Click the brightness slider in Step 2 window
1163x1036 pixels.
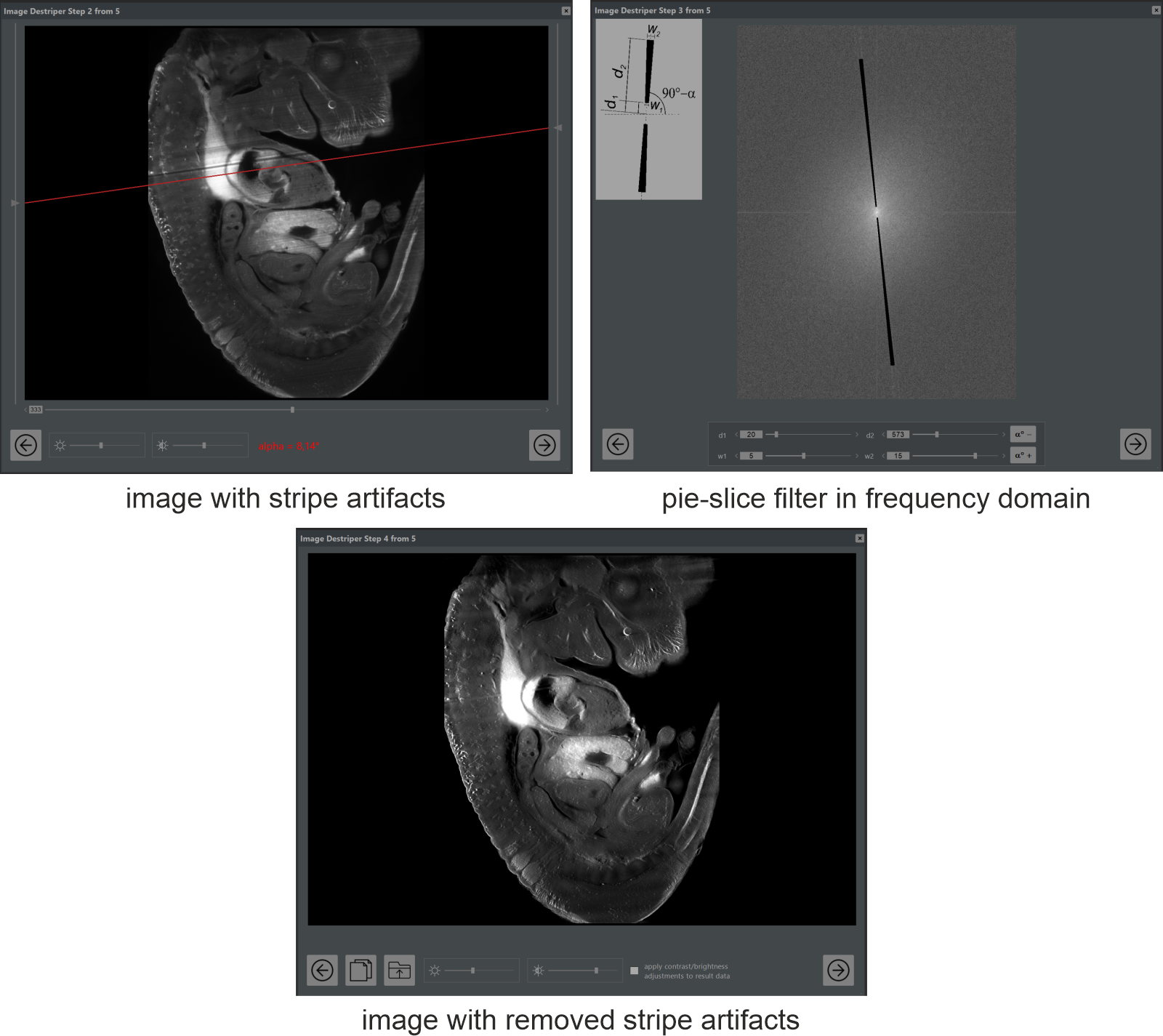tap(101, 446)
